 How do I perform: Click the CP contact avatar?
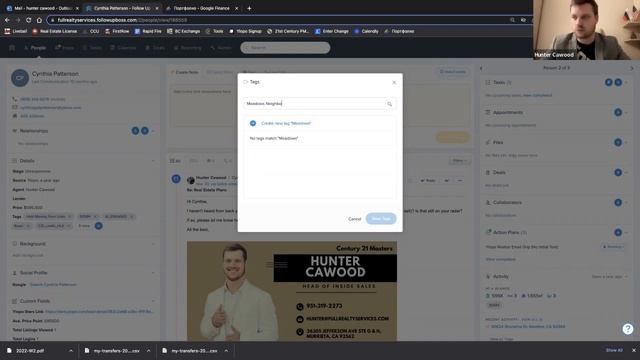point(20,78)
